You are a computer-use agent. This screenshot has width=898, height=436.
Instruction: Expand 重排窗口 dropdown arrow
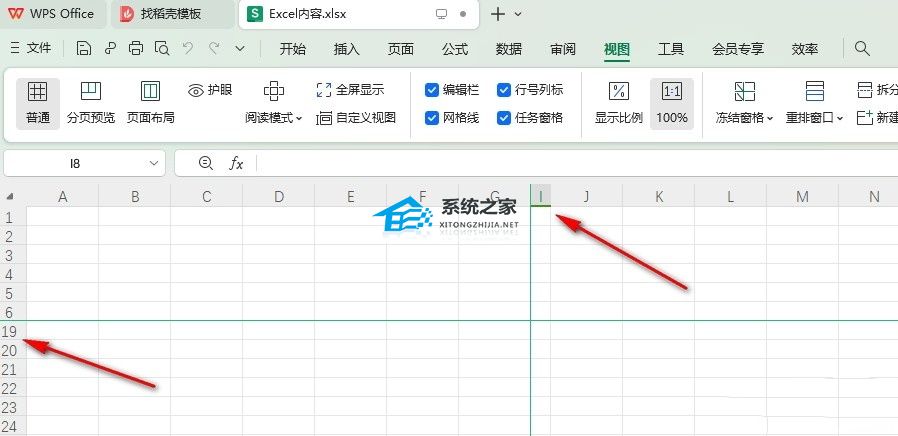840,119
